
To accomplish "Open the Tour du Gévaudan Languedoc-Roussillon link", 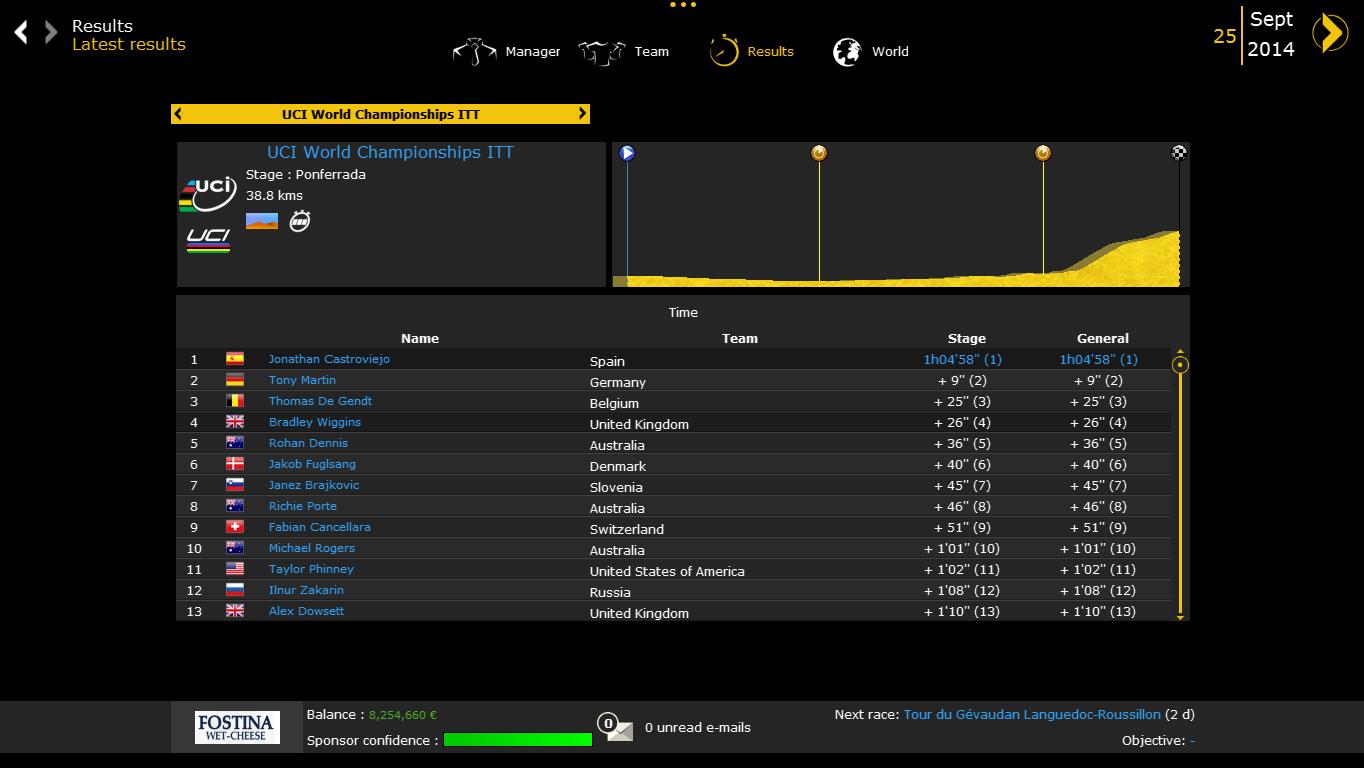I will [x=1032, y=715].
